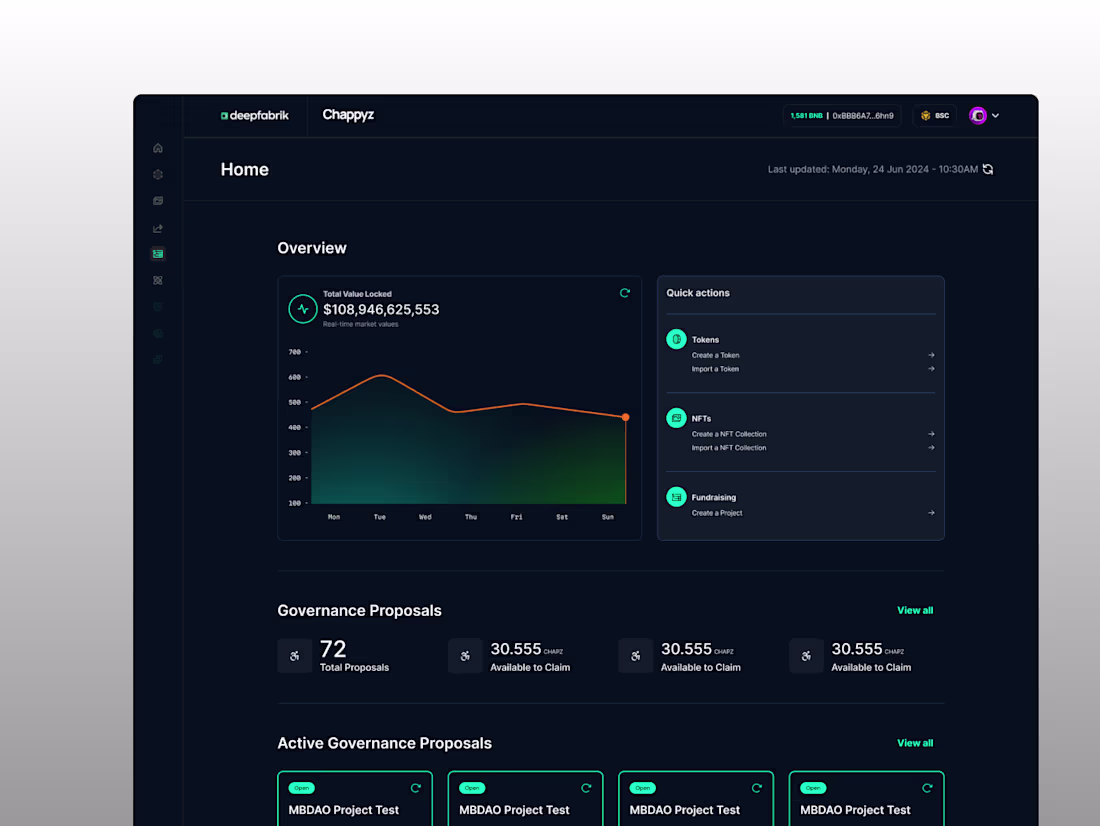Click the BSC network badge icon
This screenshot has width=1100, height=826.
click(922, 115)
